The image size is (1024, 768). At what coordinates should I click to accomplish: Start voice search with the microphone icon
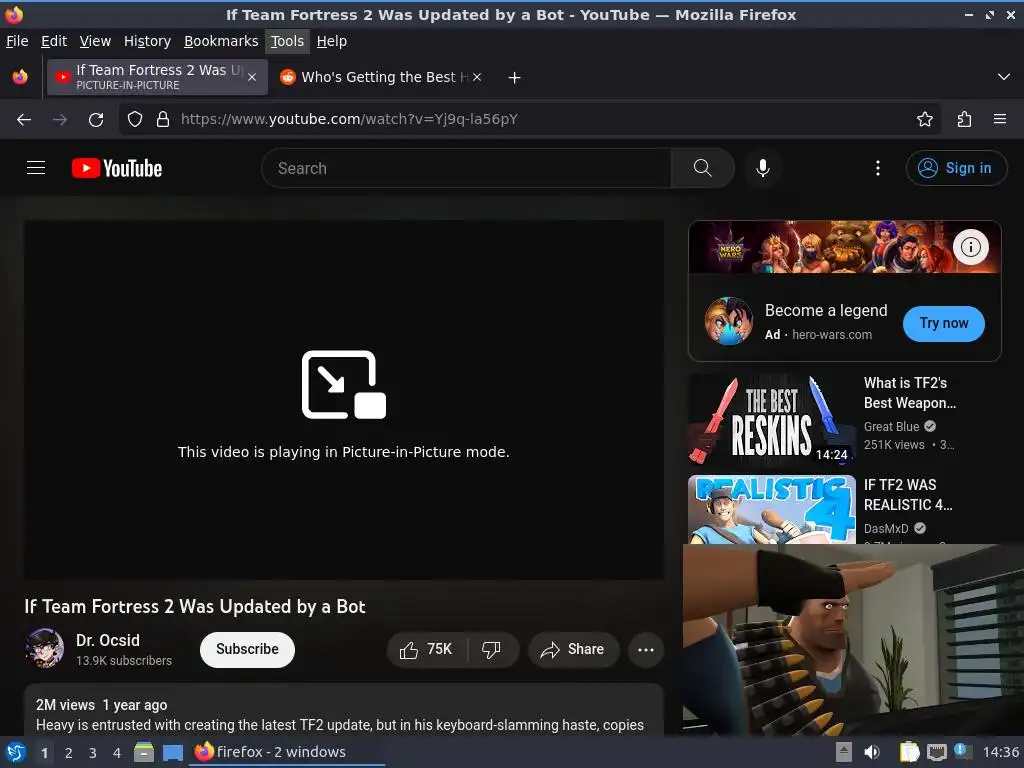tap(762, 168)
